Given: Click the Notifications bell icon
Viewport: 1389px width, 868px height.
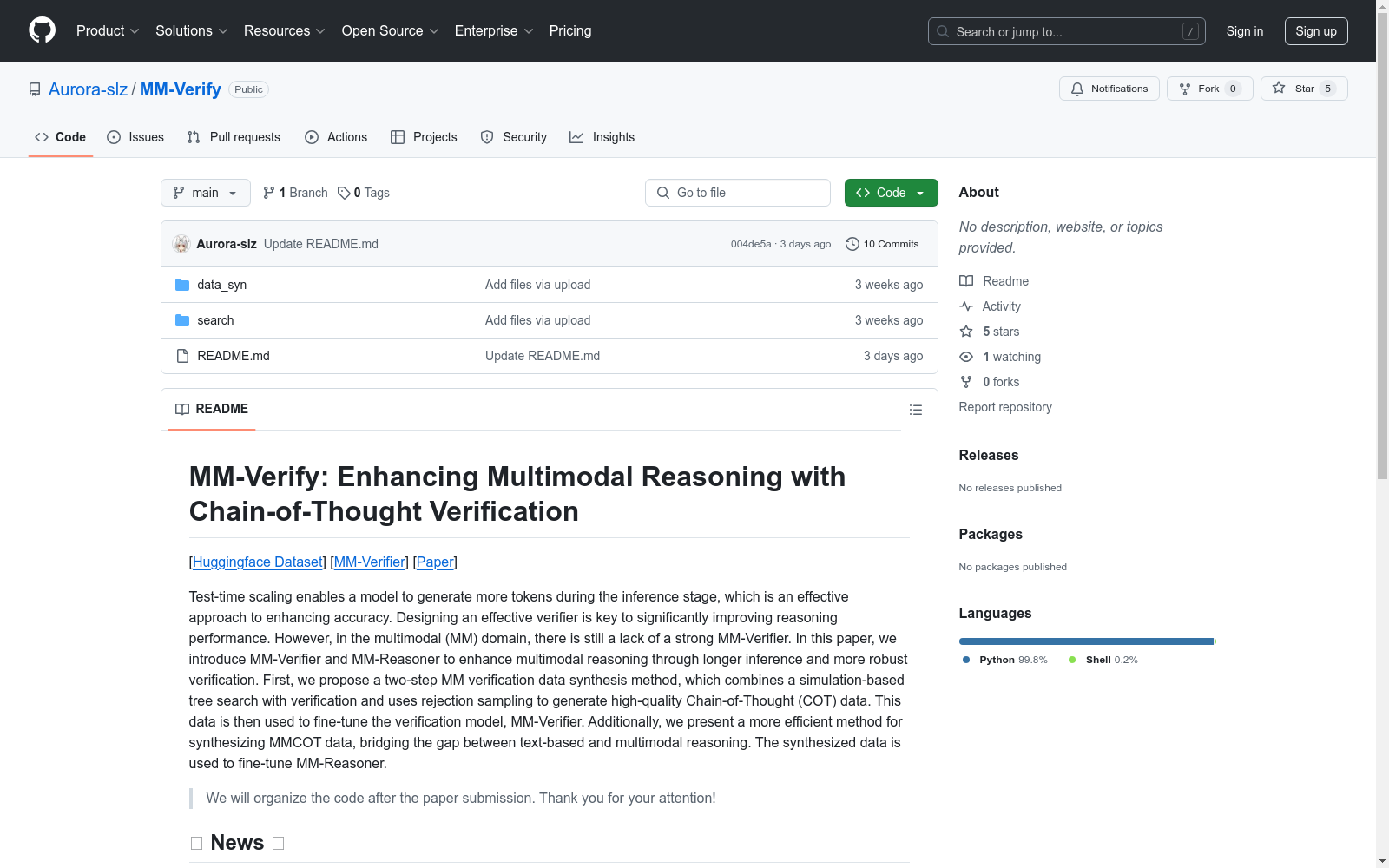Looking at the screenshot, I should (1077, 89).
